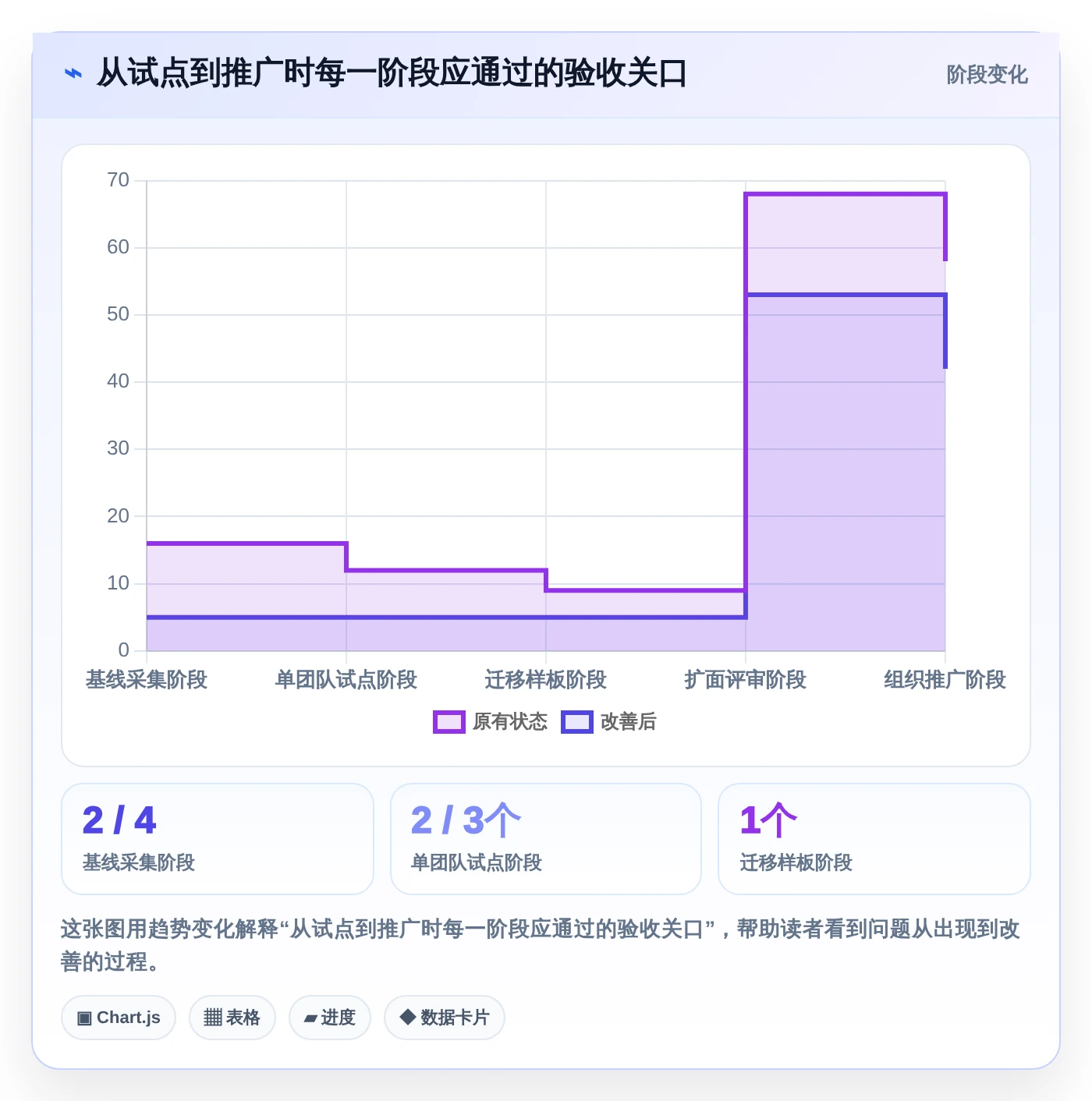The height and width of the screenshot is (1101, 1092).
Task: Click the y-axis value 30
Action: point(119,448)
